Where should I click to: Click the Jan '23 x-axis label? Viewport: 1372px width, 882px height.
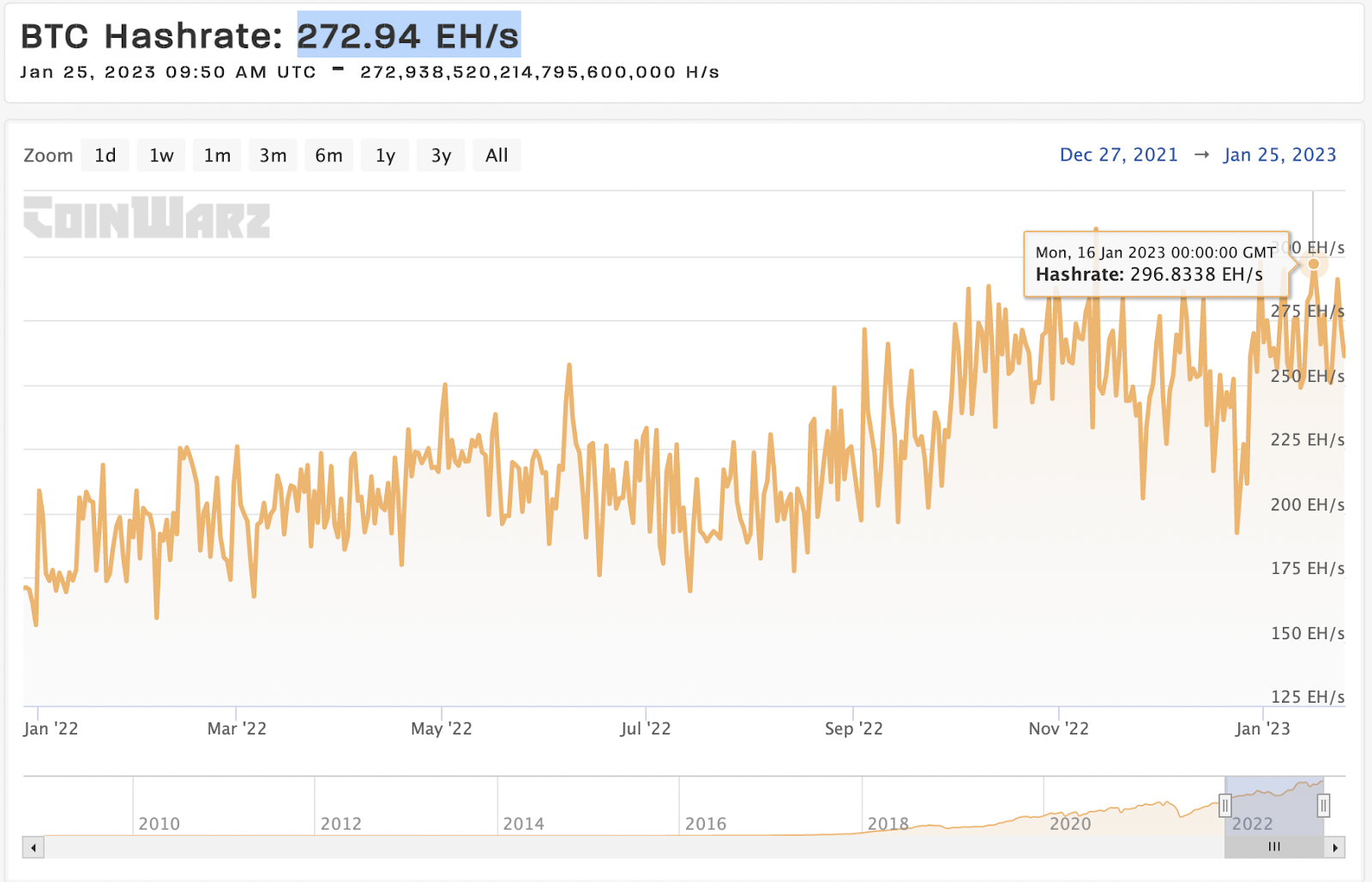tap(1263, 728)
